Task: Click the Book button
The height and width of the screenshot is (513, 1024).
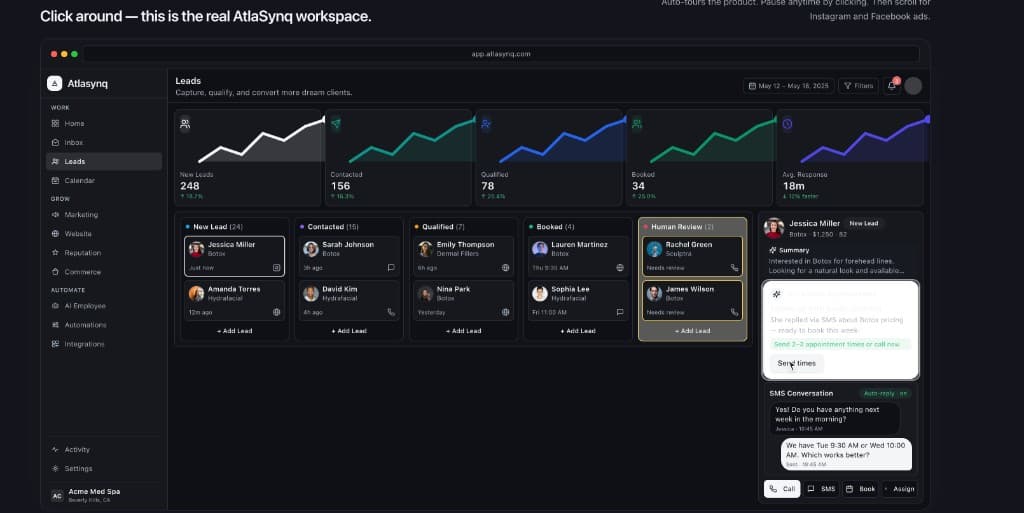Action: click(x=860, y=489)
